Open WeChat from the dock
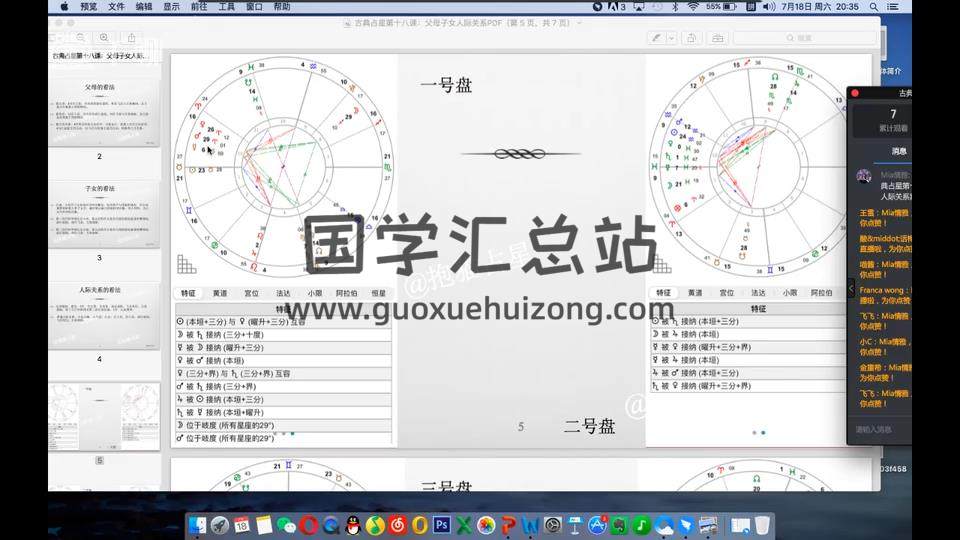This screenshot has height=540, width=960. point(286,525)
